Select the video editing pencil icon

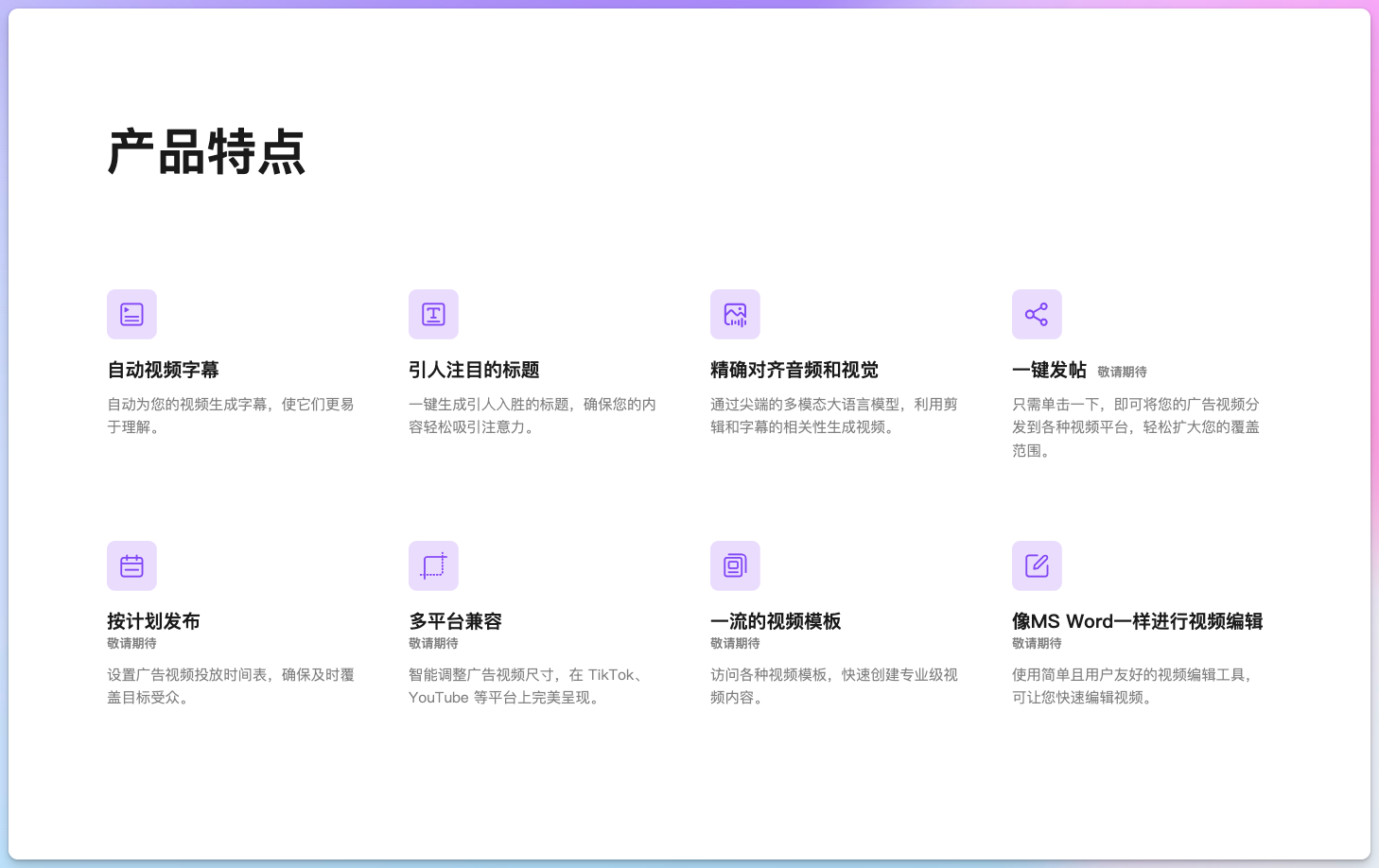1037,565
